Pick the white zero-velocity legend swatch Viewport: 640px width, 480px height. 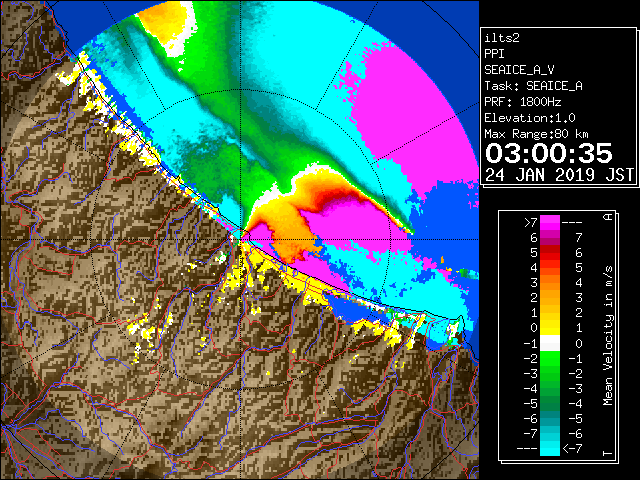(x=550, y=343)
